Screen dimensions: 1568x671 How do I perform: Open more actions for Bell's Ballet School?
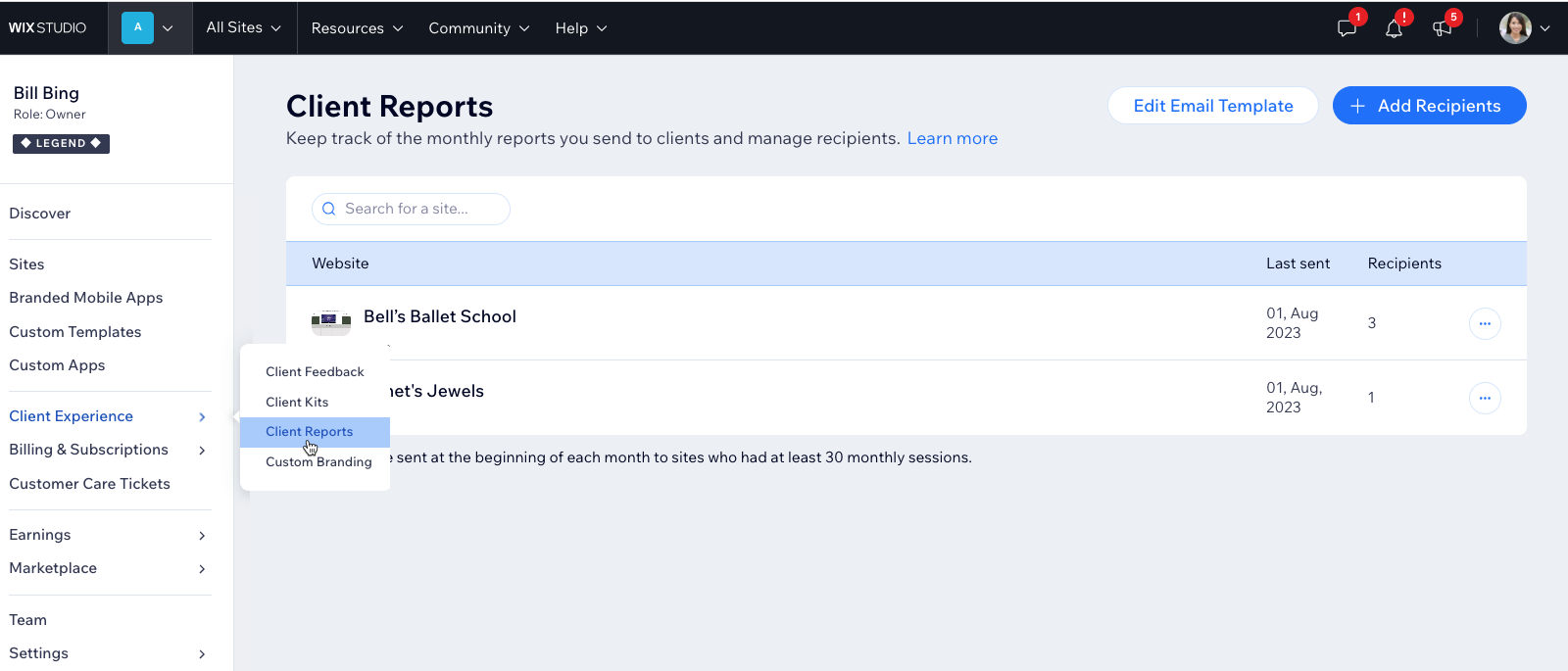point(1485,323)
